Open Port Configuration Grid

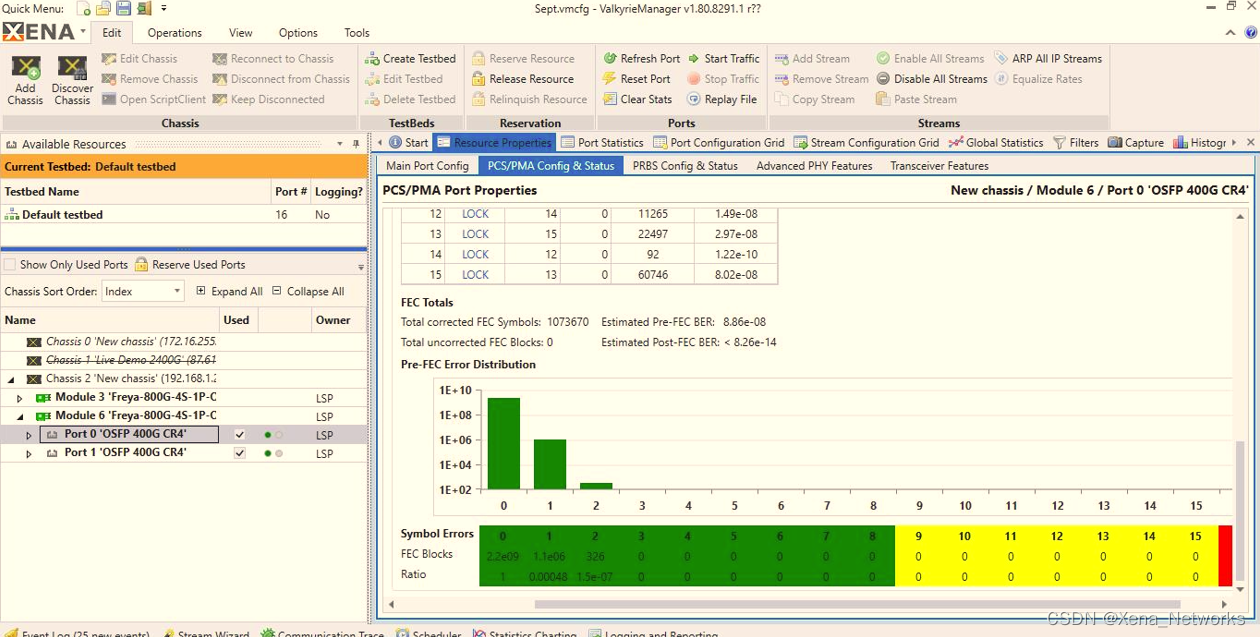718,143
